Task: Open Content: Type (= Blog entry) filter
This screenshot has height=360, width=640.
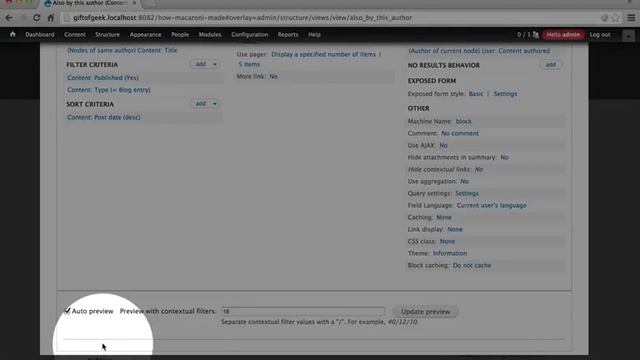Action: (x=109, y=90)
